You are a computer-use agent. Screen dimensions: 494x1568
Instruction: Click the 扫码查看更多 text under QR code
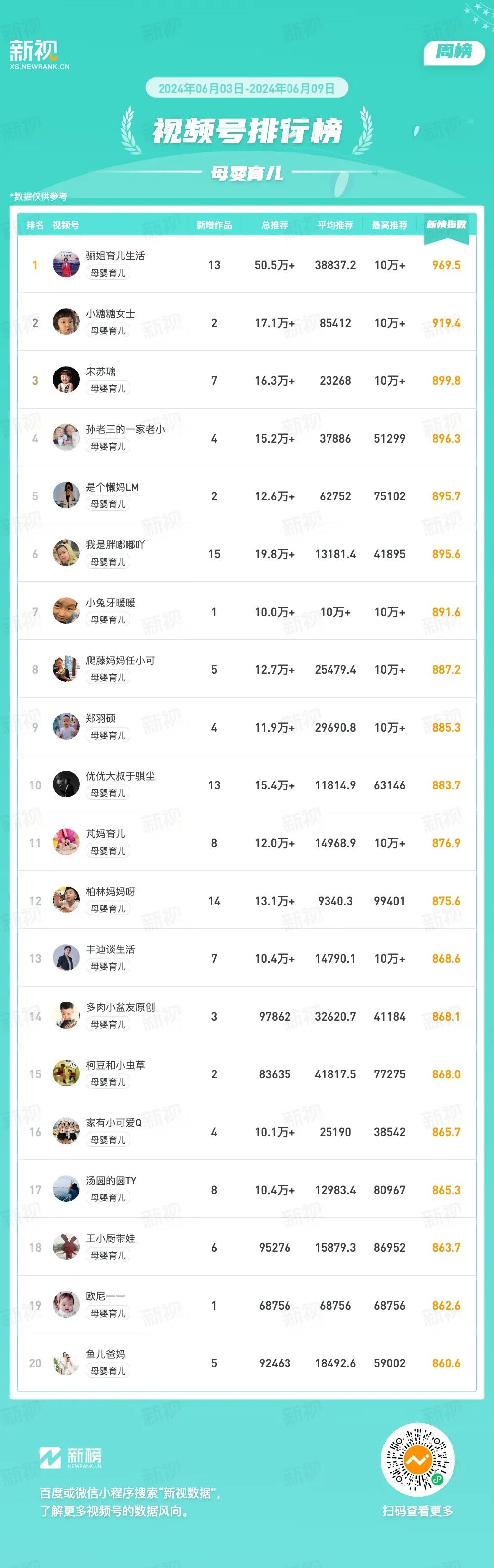click(x=417, y=1511)
